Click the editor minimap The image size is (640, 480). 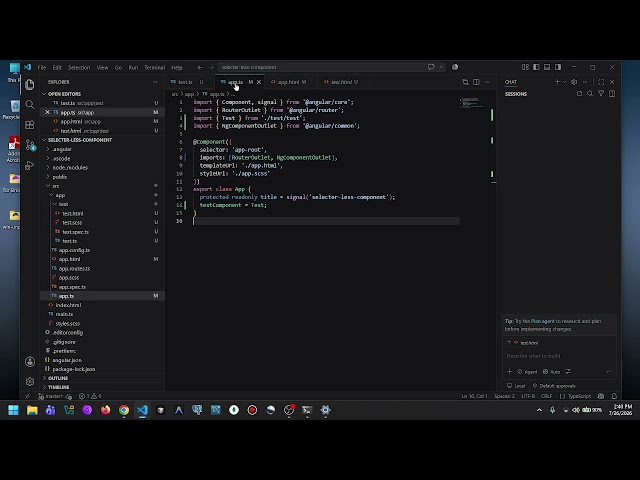(x=473, y=103)
